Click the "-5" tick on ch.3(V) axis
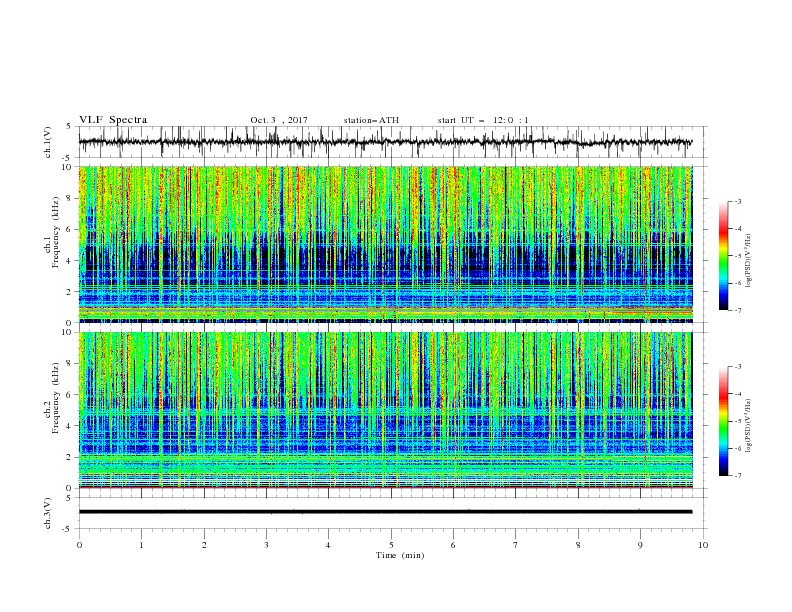 [x=68, y=529]
